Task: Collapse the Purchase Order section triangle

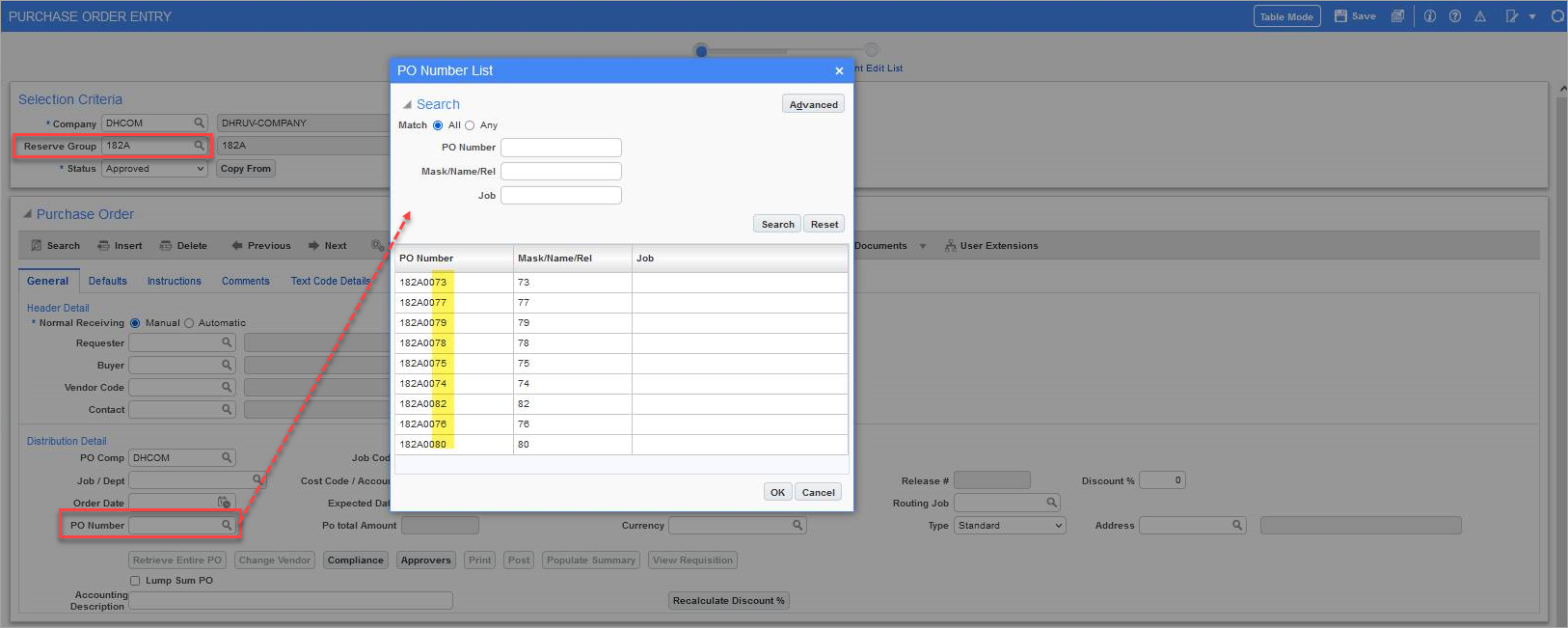Action: (x=27, y=214)
